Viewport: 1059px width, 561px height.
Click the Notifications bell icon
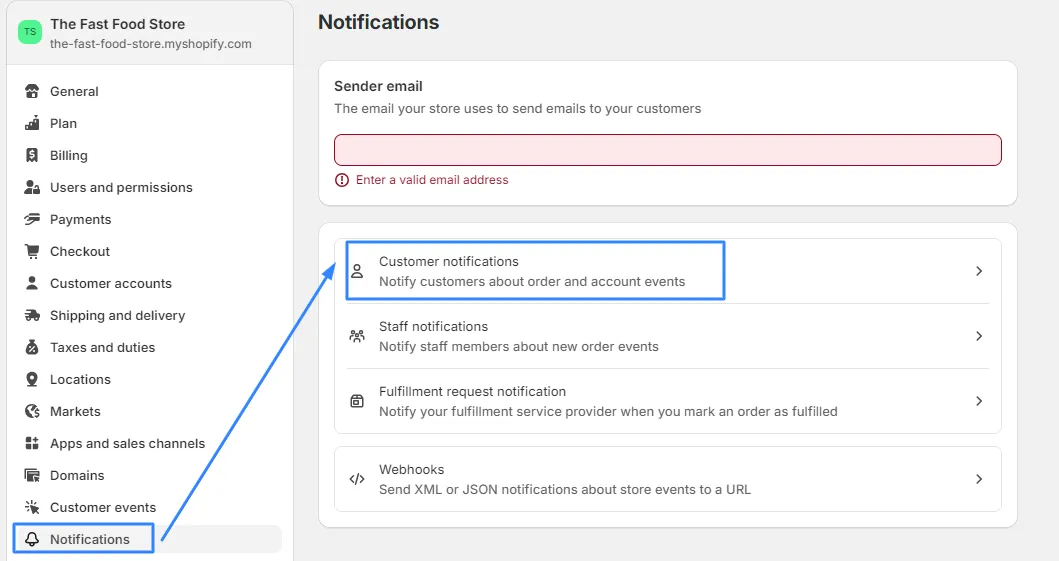[32, 539]
